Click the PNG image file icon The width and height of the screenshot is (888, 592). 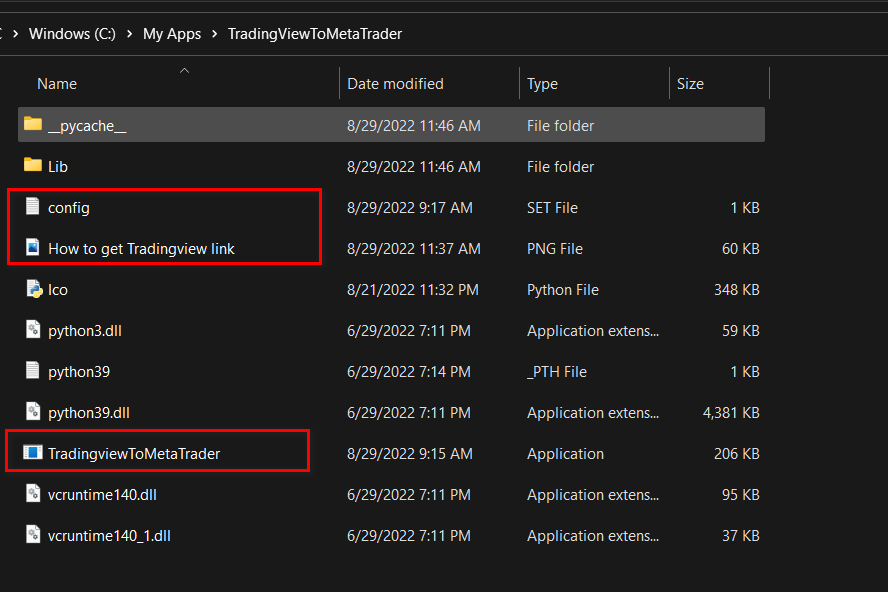(33, 248)
